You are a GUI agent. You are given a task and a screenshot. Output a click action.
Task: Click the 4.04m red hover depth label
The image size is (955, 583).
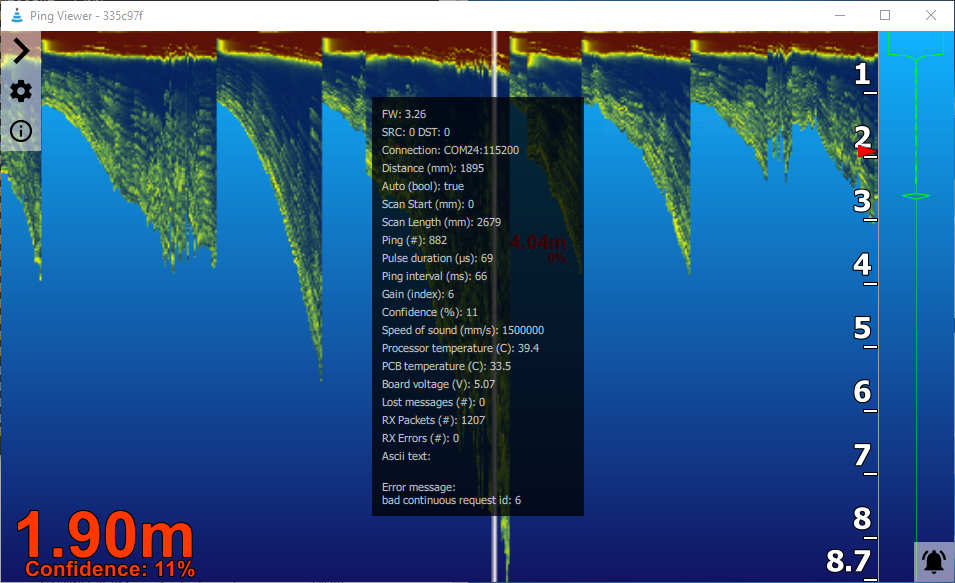click(538, 242)
